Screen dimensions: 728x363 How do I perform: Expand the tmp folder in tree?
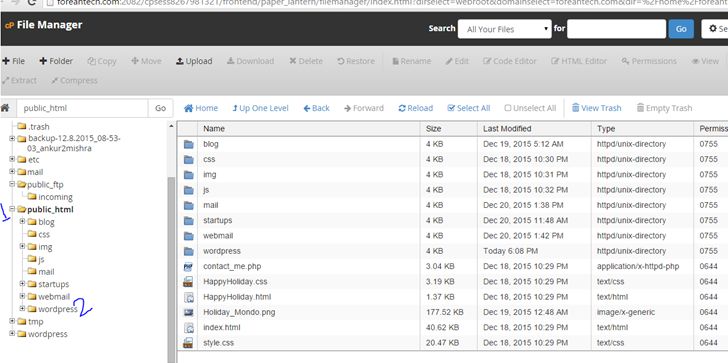coord(12,321)
